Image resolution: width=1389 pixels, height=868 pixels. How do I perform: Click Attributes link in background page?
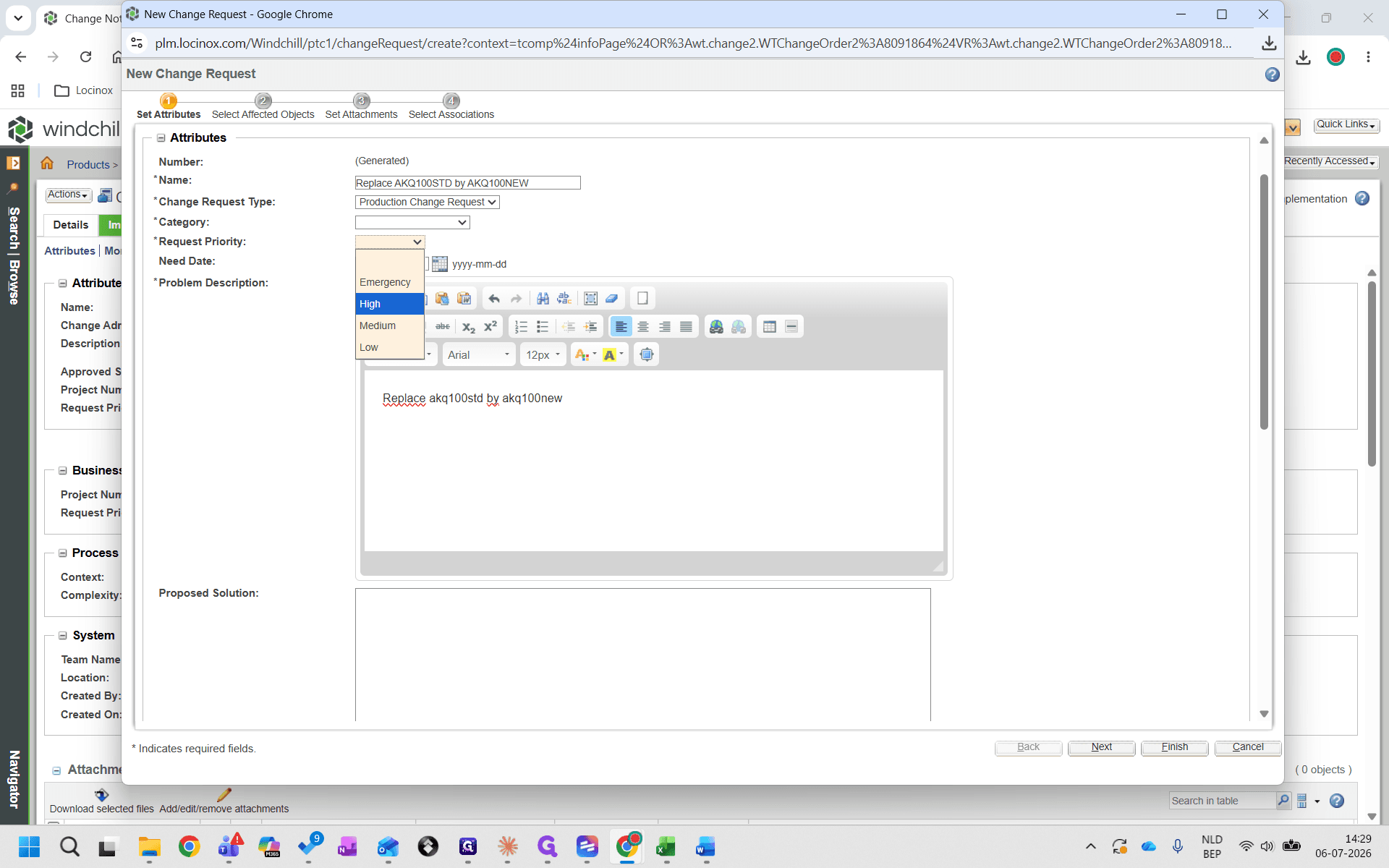[x=69, y=251]
